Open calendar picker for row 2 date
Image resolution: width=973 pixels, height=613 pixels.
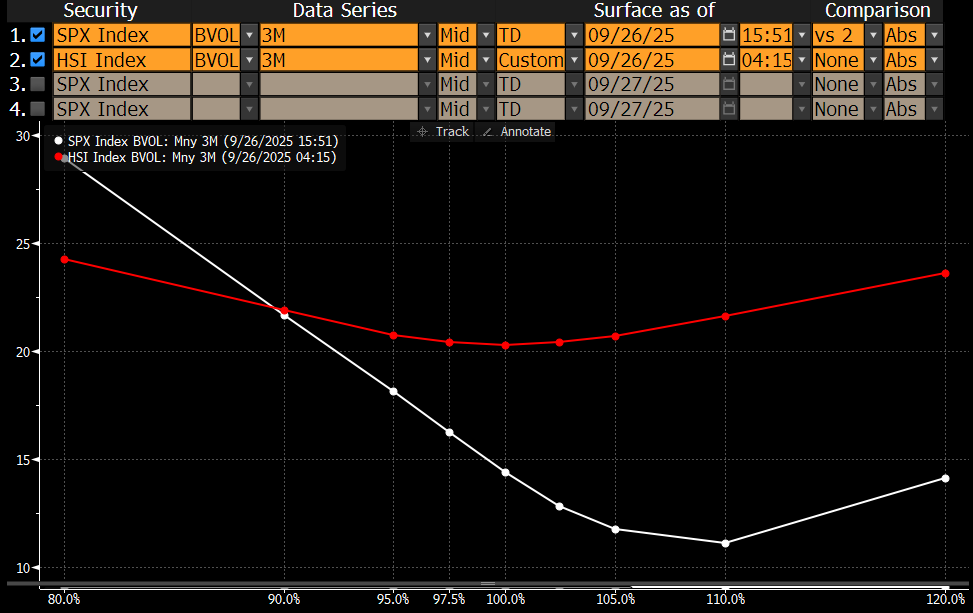(729, 60)
